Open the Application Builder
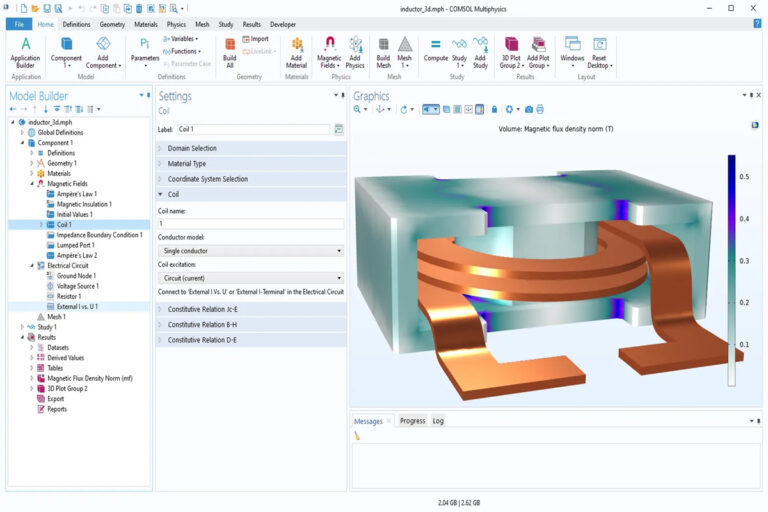Viewport: 768px width, 512px height. 25,52
